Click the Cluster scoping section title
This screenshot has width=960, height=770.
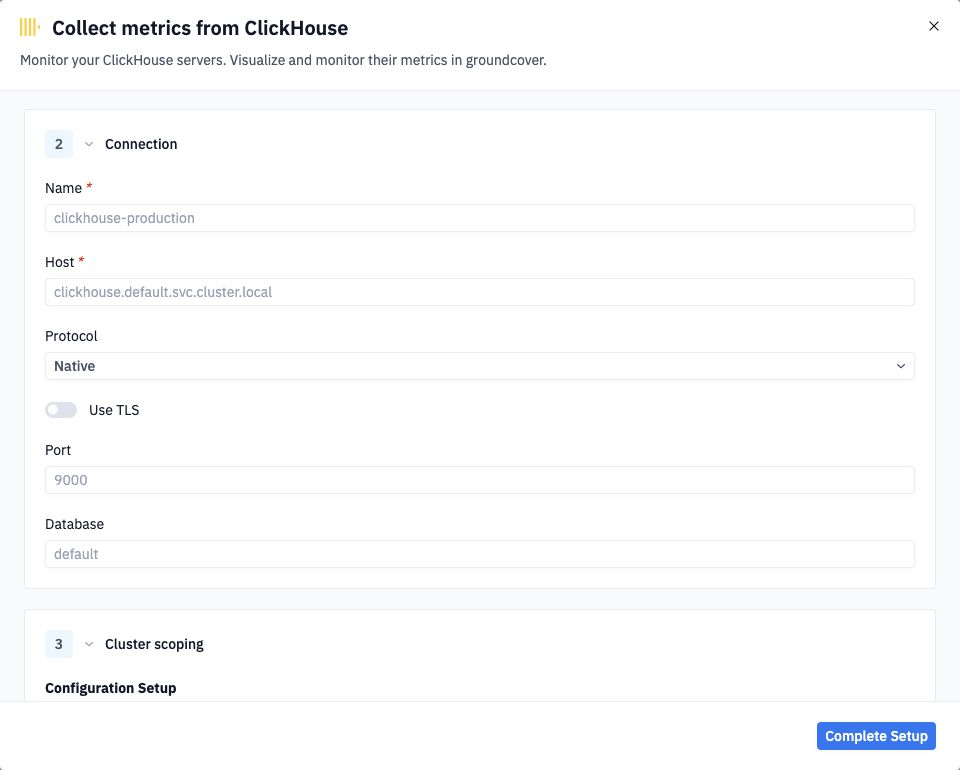click(x=154, y=645)
